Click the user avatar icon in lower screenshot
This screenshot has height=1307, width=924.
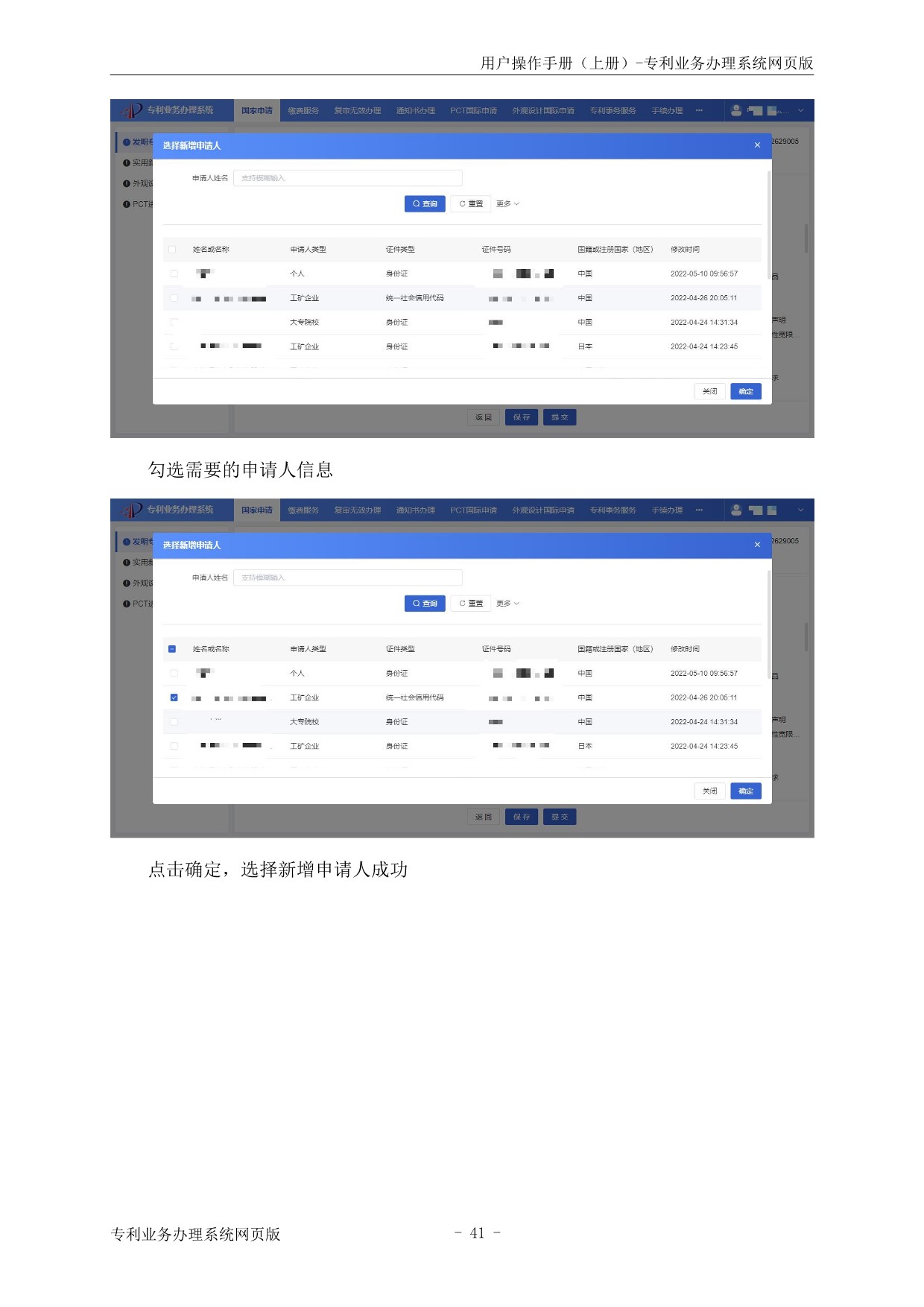click(x=736, y=510)
